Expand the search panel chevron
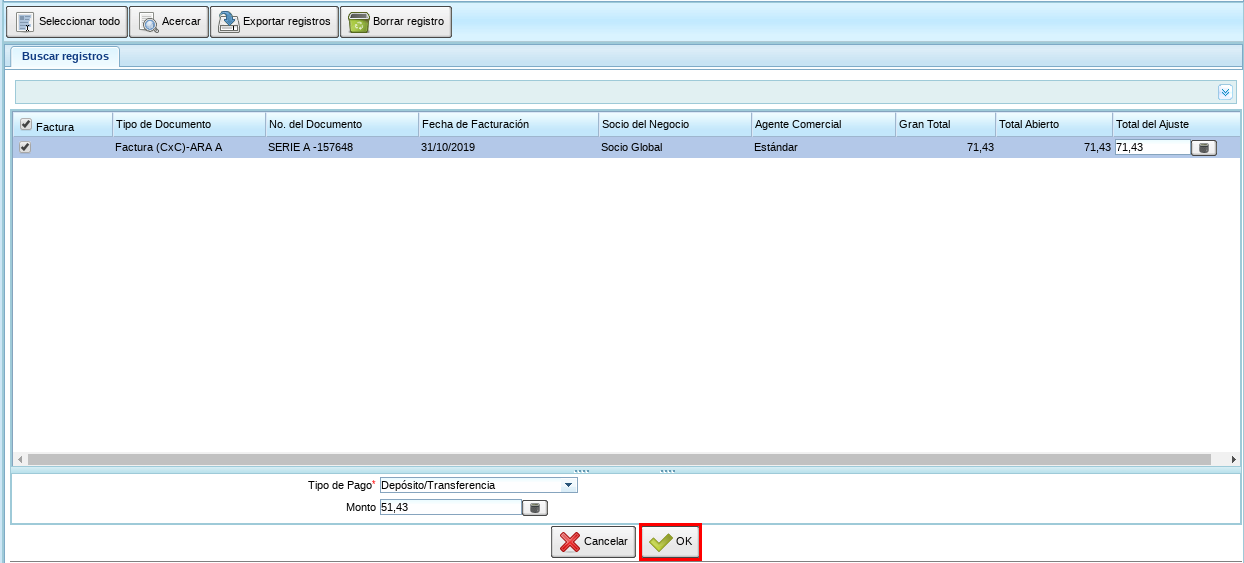Viewport: 1244px width, 563px height. (1225, 92)
